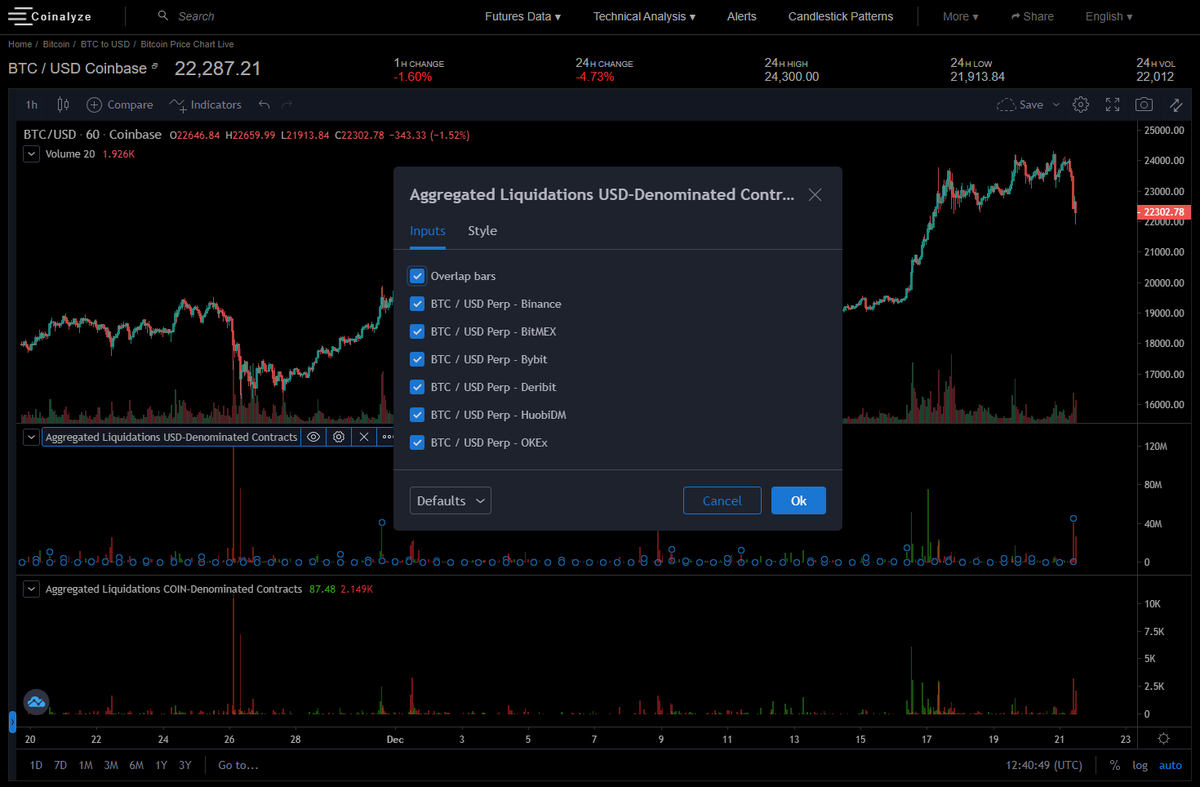Open Candlestick Patterns page

tap(841, 16)
